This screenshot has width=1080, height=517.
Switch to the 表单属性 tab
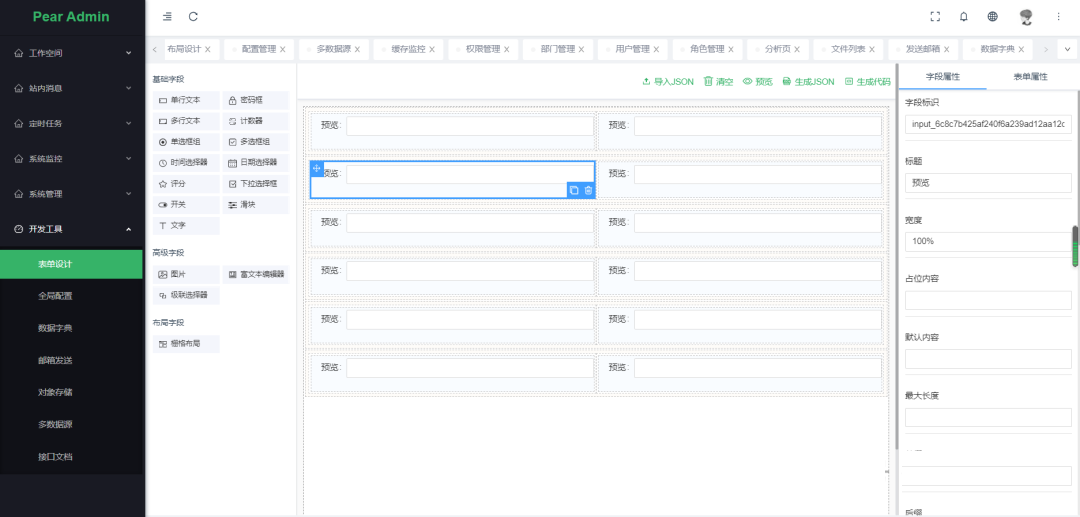(x=1030, y=76)
